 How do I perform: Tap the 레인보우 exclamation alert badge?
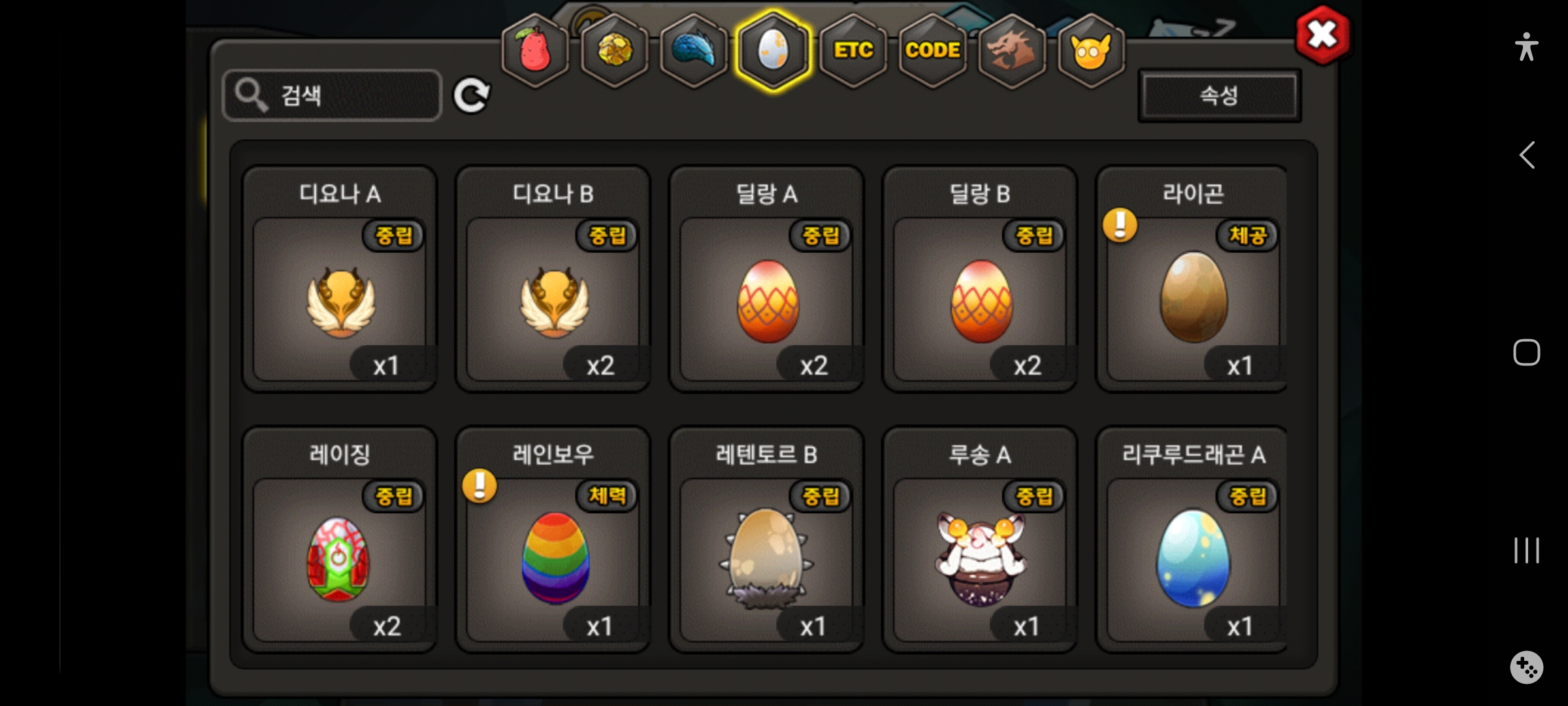click(x=480, y=486)
